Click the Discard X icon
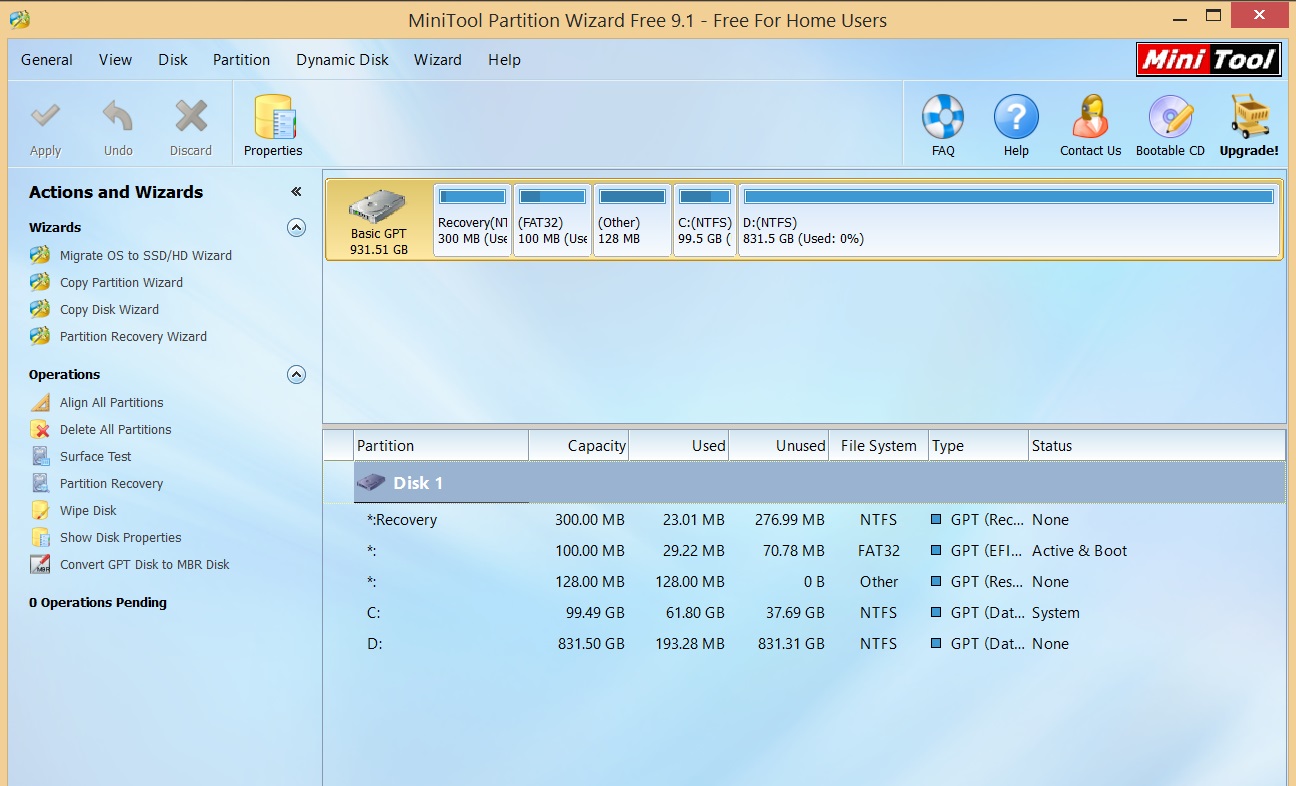The width and height of the screenshot is (1296, 786). pos(191,116)
